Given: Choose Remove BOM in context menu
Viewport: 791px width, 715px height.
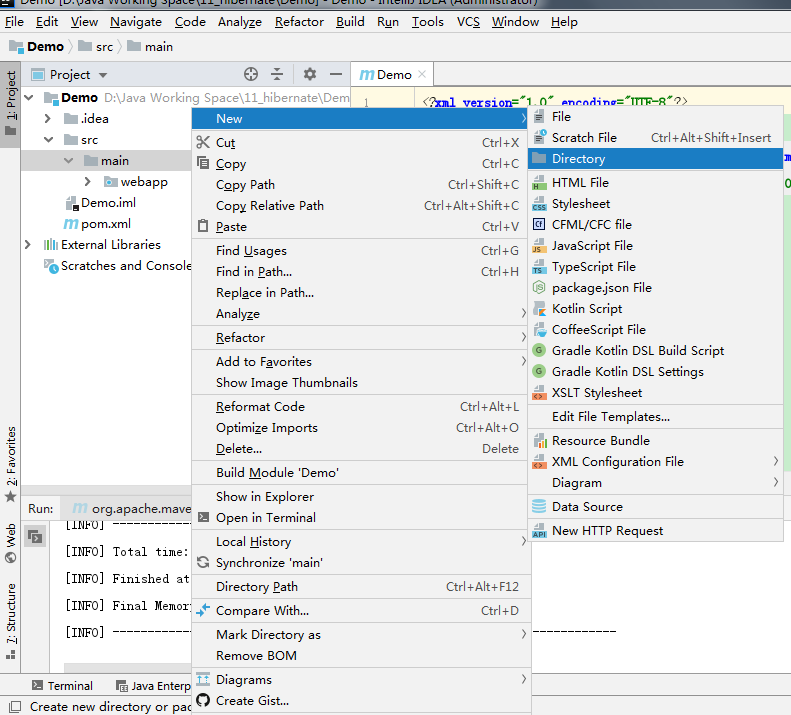Looking at the screenshot, I should point(361,655).
